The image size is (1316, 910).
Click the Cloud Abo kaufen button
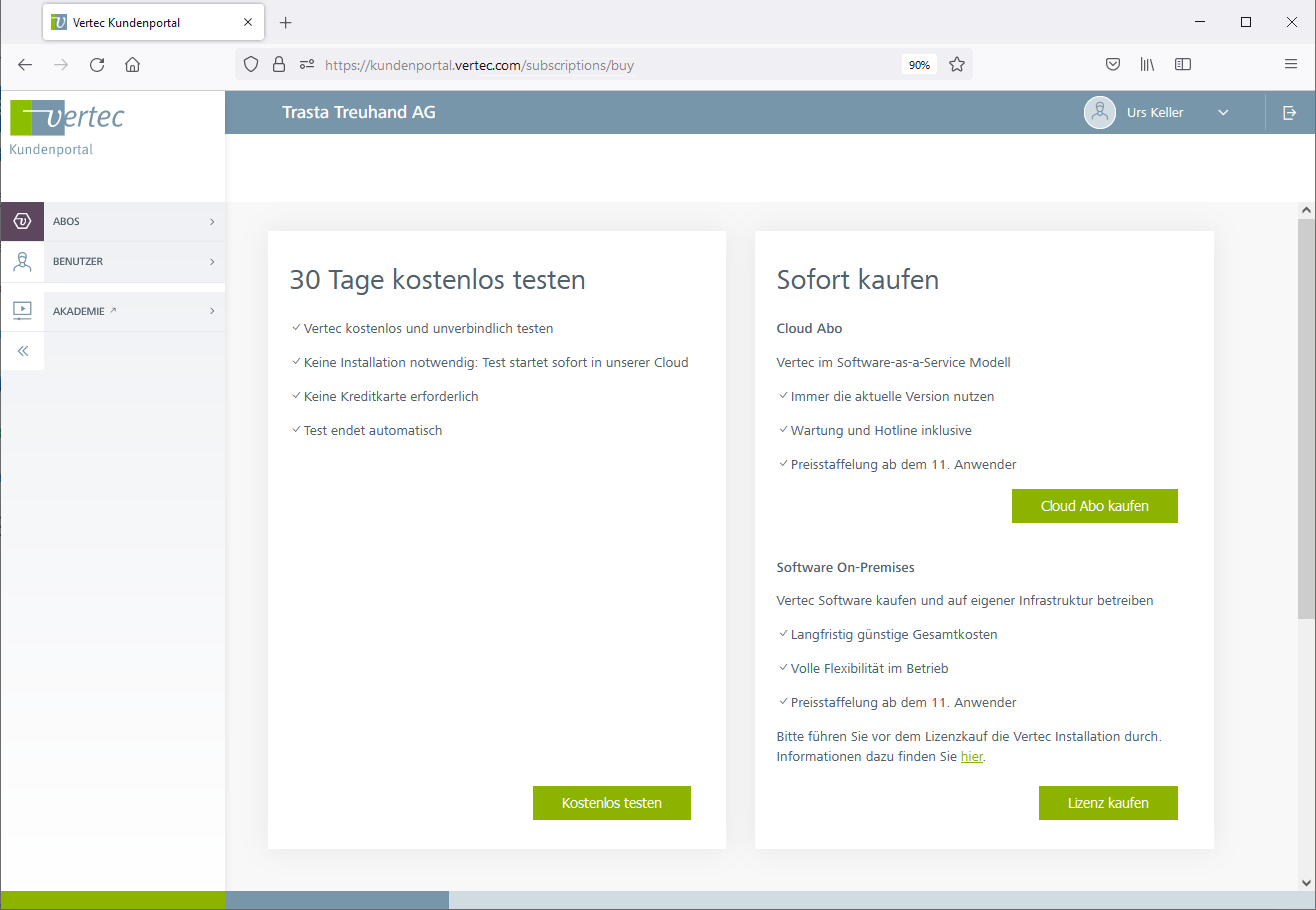click(x=1094, y=506)
